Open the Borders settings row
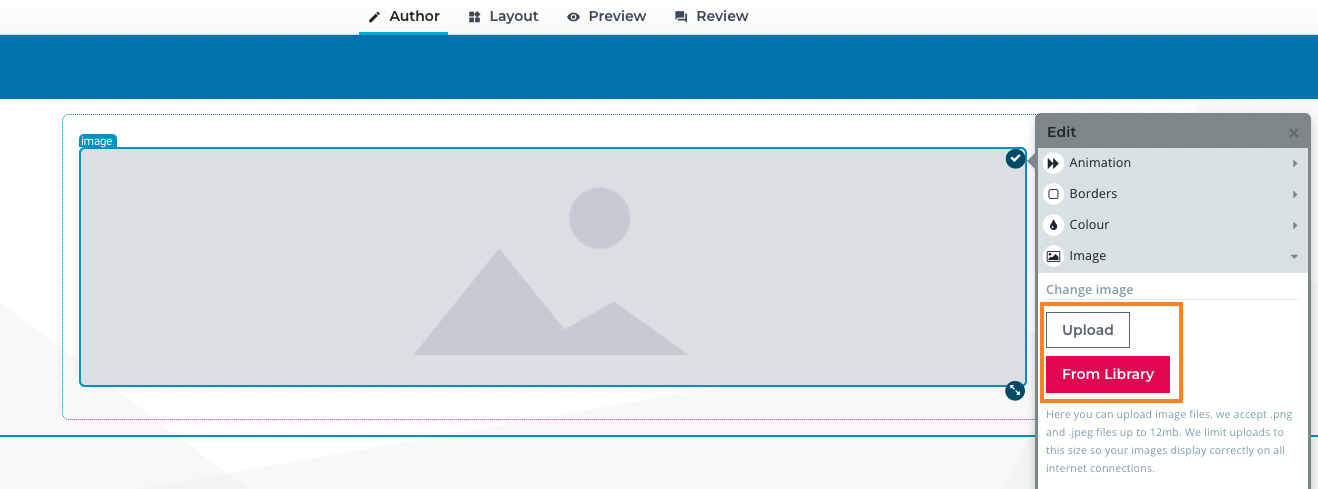This screenshot has height=489, width=1318. coord(1172,194)
